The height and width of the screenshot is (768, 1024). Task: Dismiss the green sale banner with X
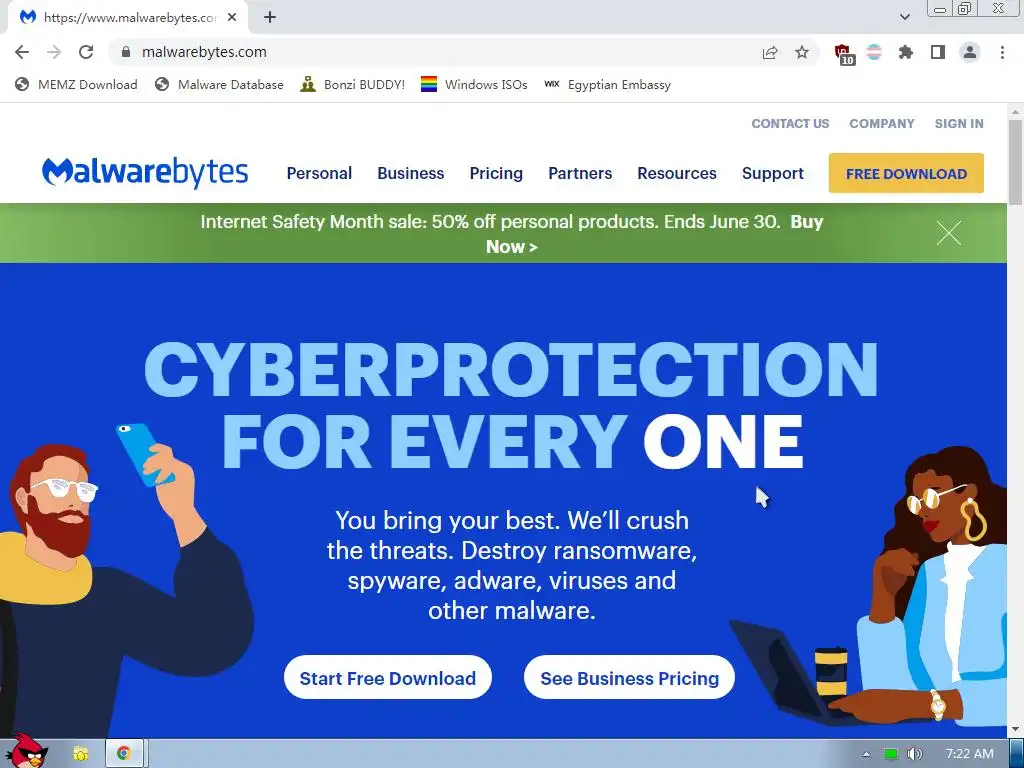pos(948,233)
